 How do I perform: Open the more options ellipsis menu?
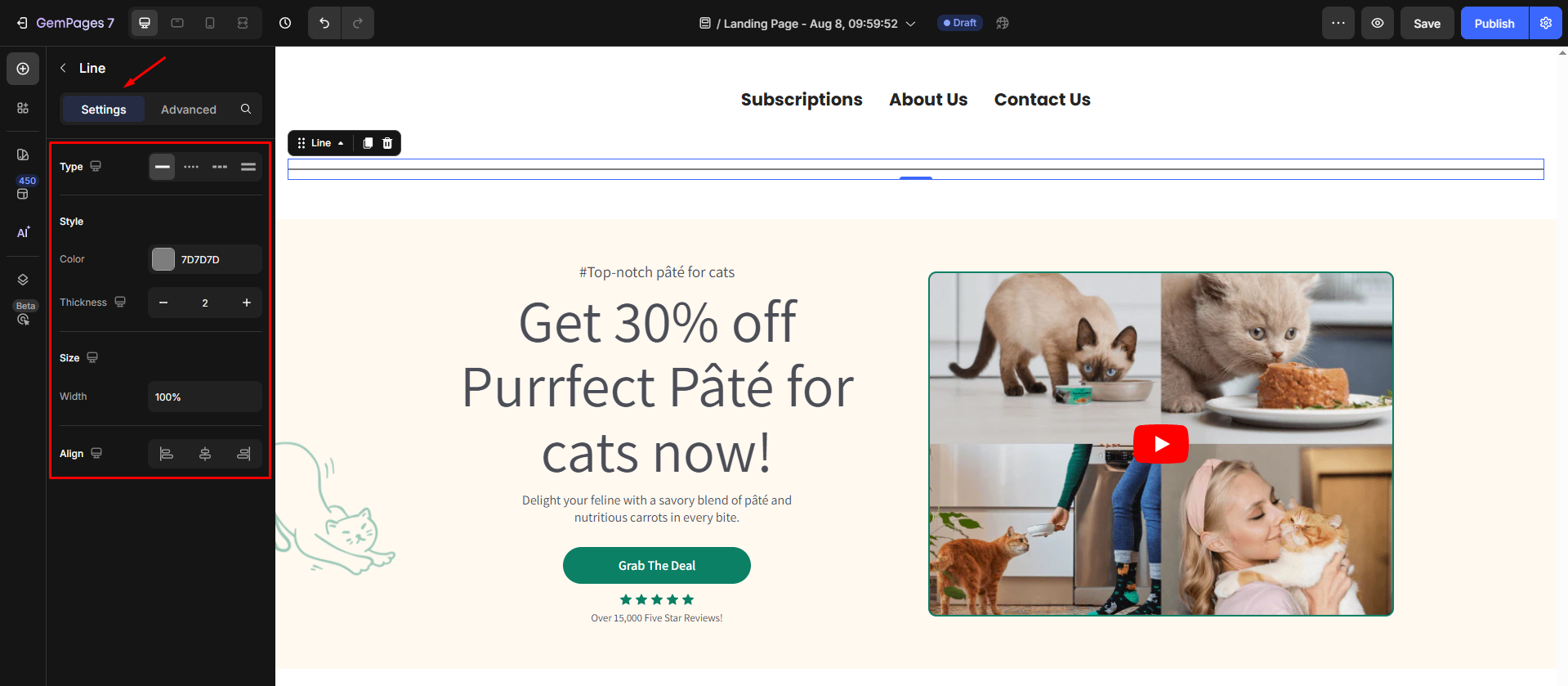point(1338,23)
